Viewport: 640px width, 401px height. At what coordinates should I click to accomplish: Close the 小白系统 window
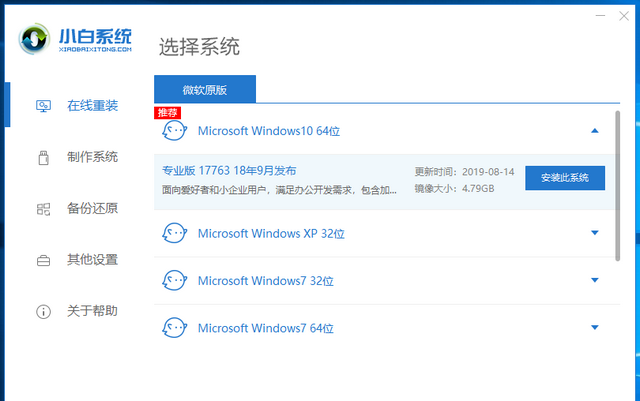[624, 16]
